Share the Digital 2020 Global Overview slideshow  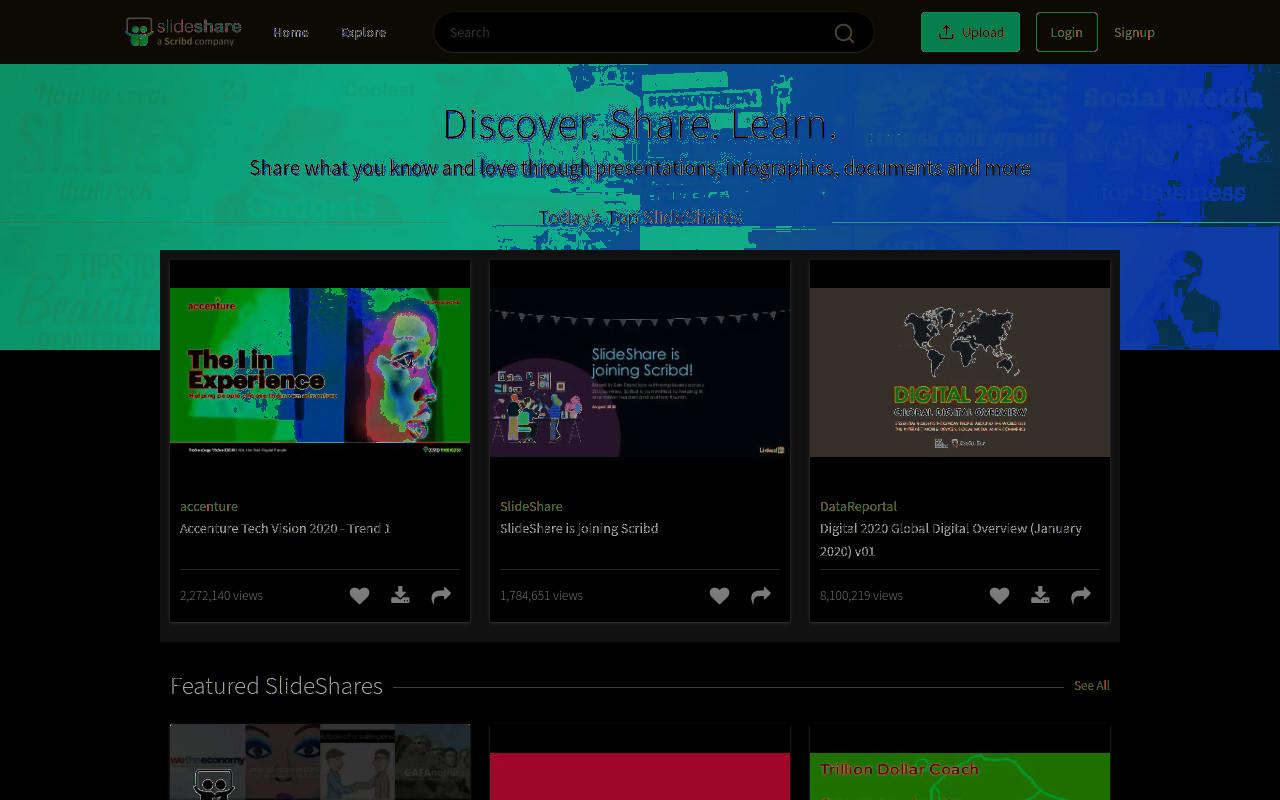(1081, 595)
